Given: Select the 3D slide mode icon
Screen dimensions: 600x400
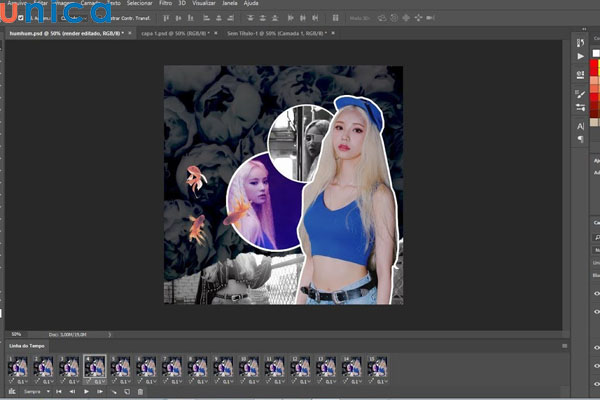Looking at the screenshot, I should pos(418,18).
